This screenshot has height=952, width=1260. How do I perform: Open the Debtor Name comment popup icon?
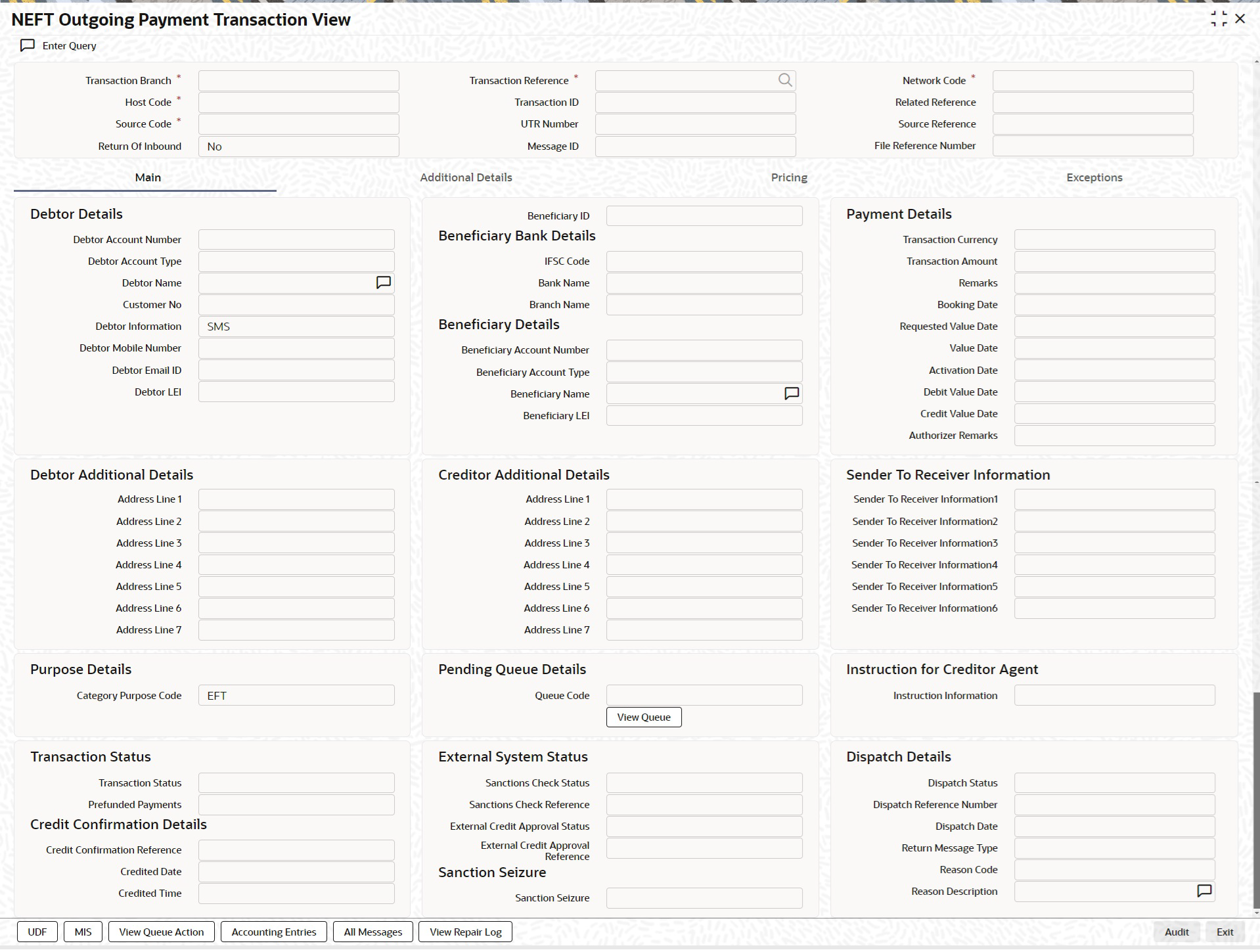pyautogui.click(x=383, y=283)
